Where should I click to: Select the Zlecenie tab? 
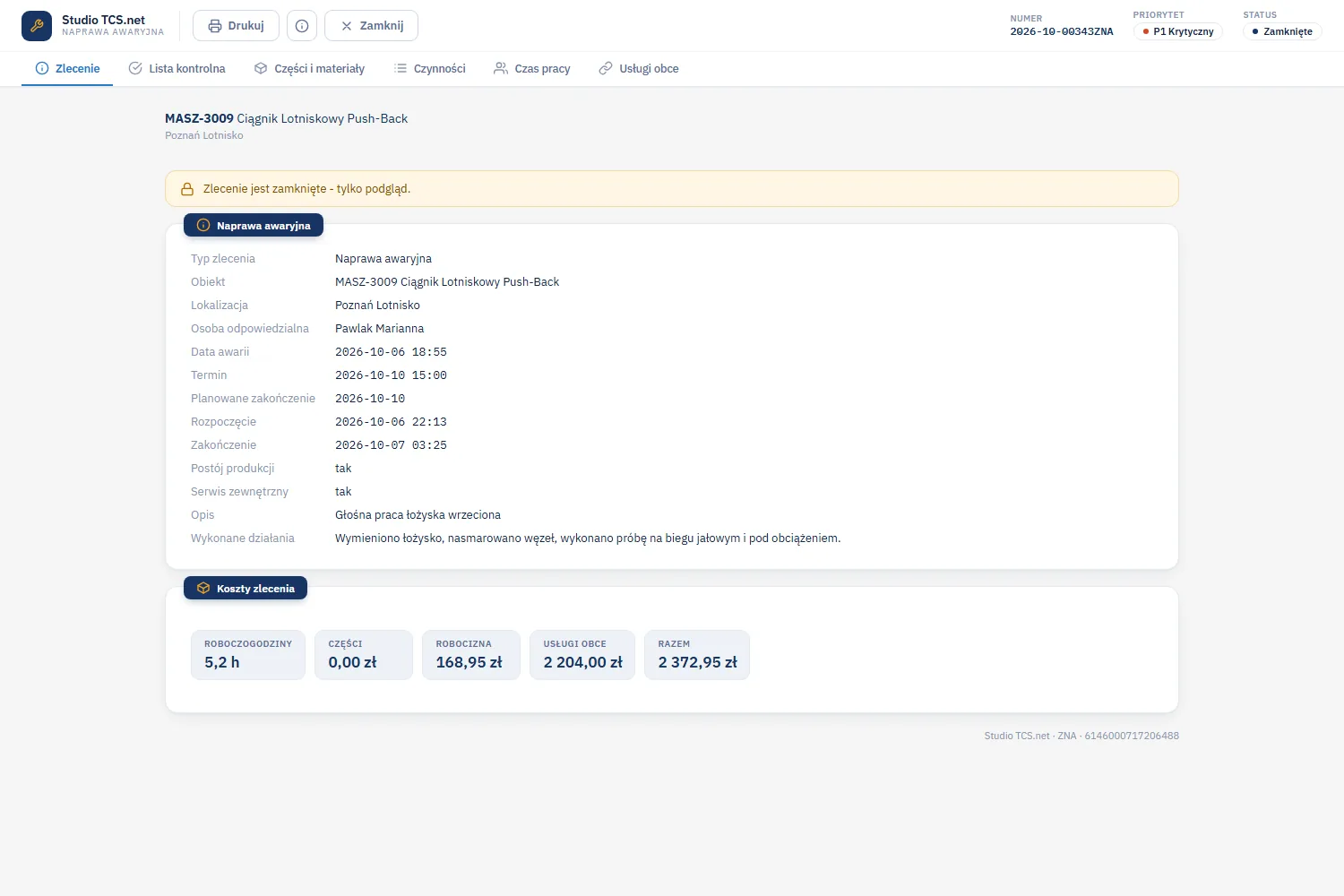pyautogui.click(x=67, y=68)
